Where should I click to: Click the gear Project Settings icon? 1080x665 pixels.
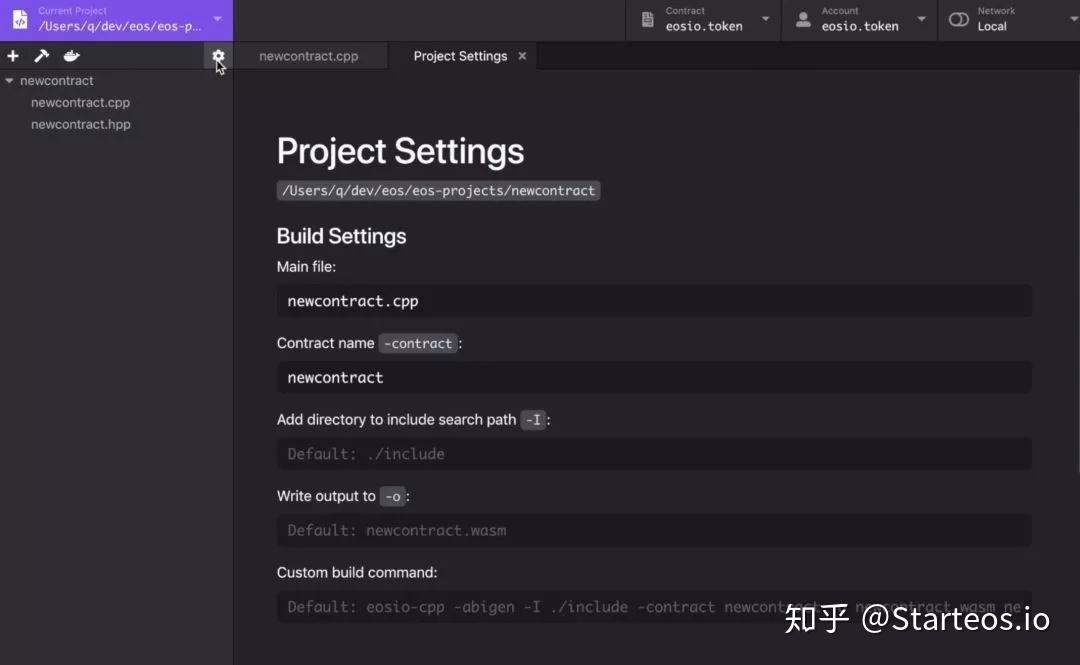click(217, 56)
